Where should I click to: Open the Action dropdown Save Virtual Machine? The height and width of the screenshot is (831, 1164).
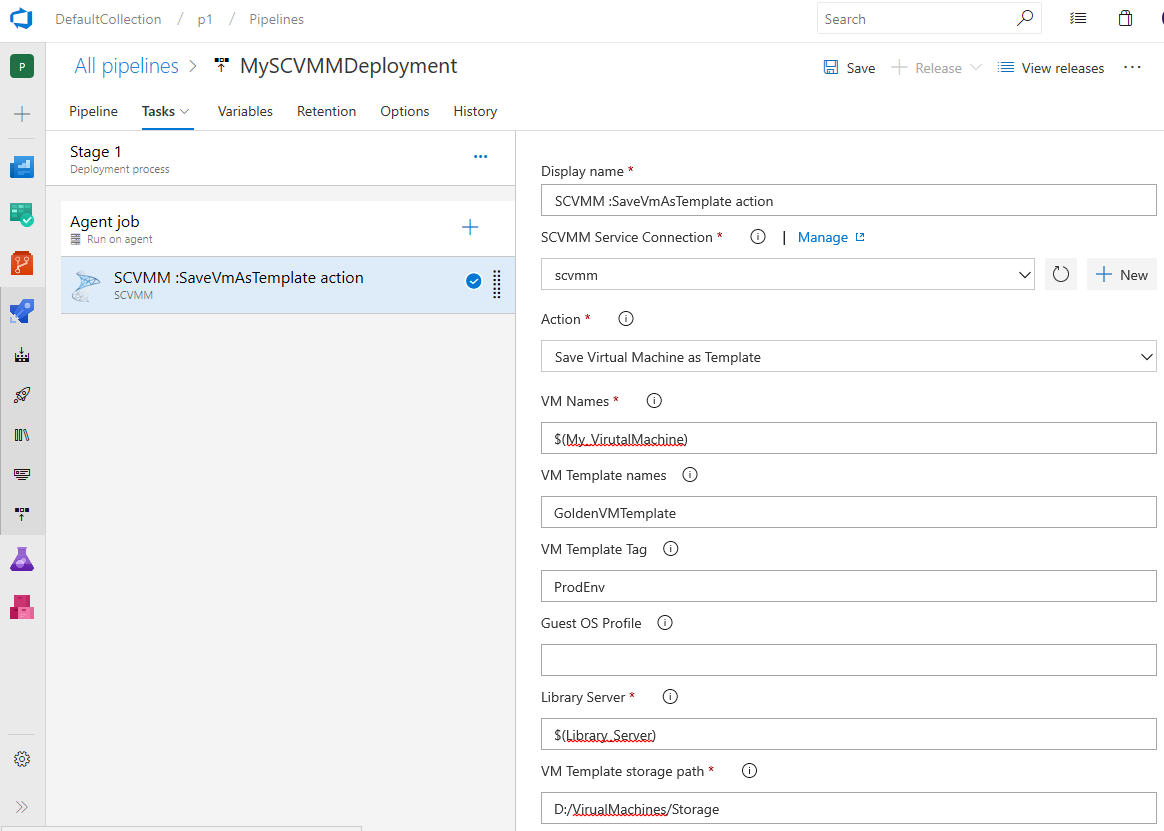849,357
